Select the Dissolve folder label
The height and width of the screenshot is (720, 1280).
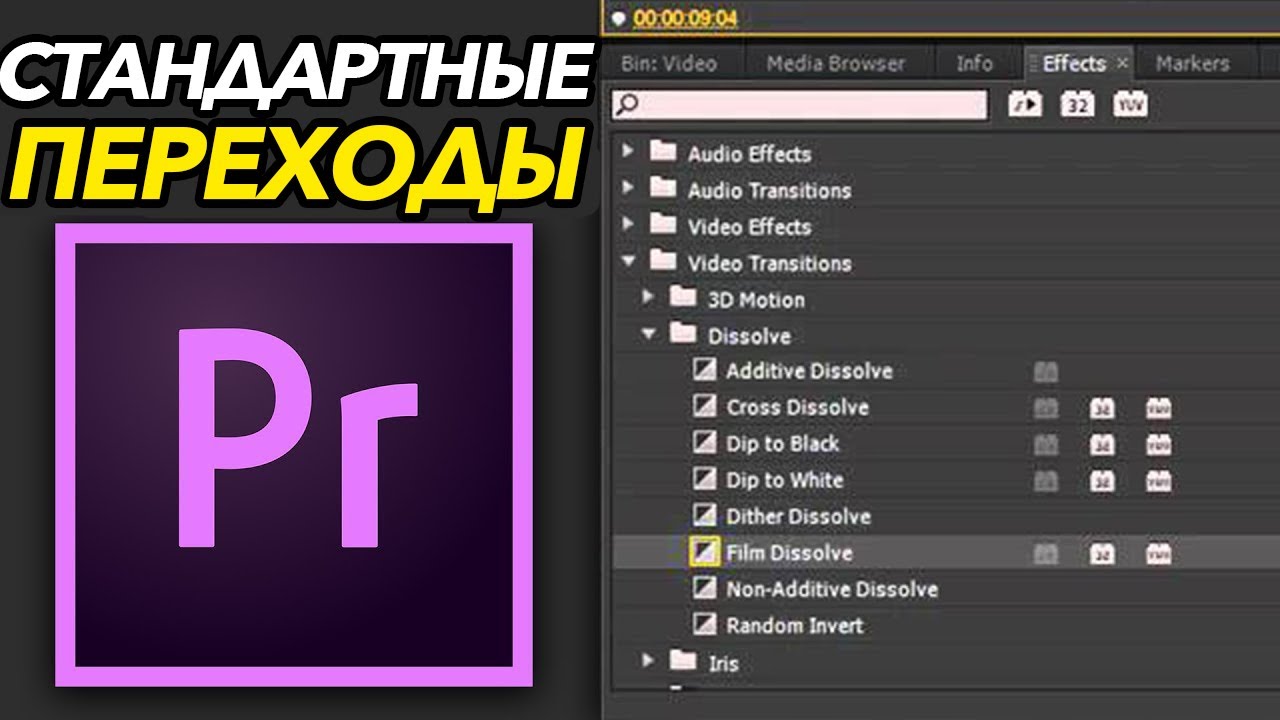[749, 336]
